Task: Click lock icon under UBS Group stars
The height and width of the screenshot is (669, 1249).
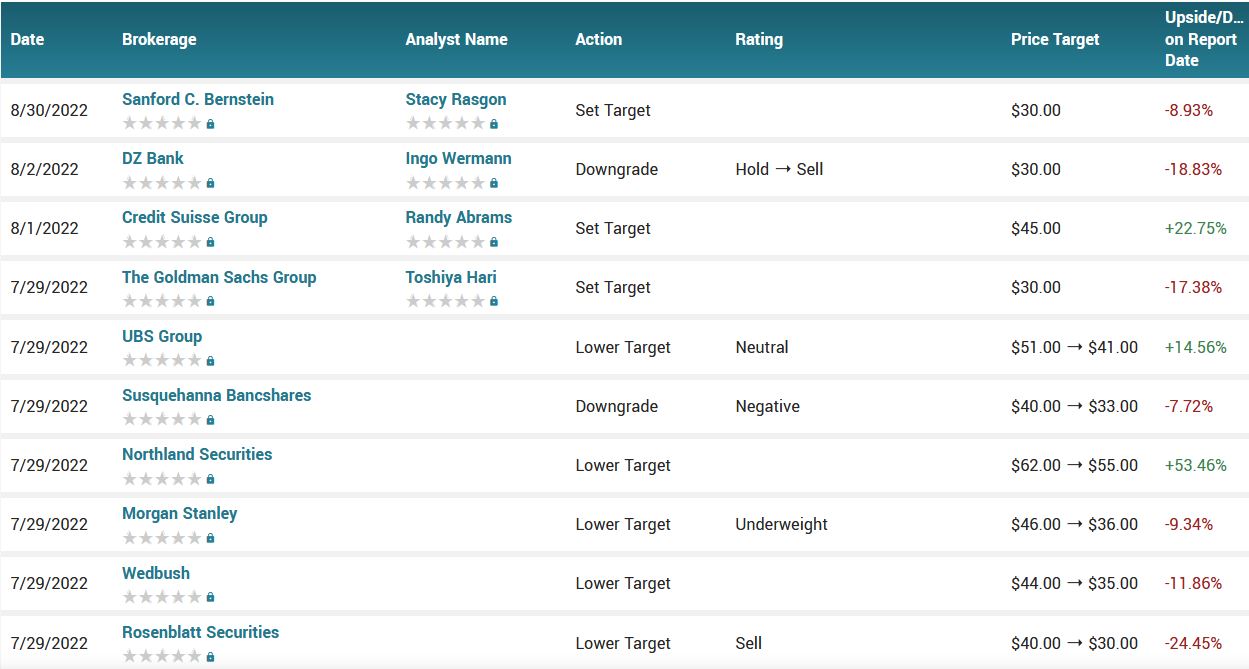Action: pos(211,361)
